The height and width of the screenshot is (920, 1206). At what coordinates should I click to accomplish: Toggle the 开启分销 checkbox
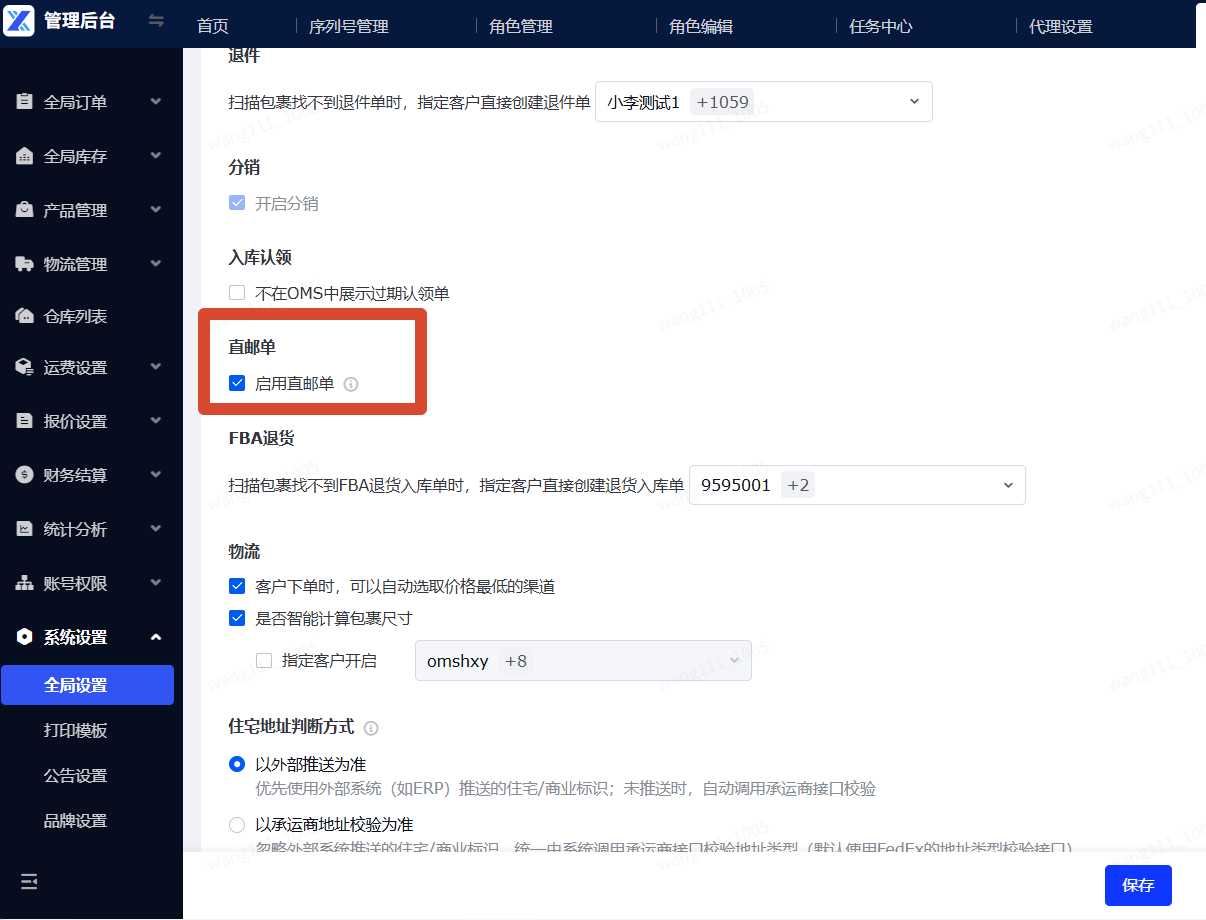point(237,203)
